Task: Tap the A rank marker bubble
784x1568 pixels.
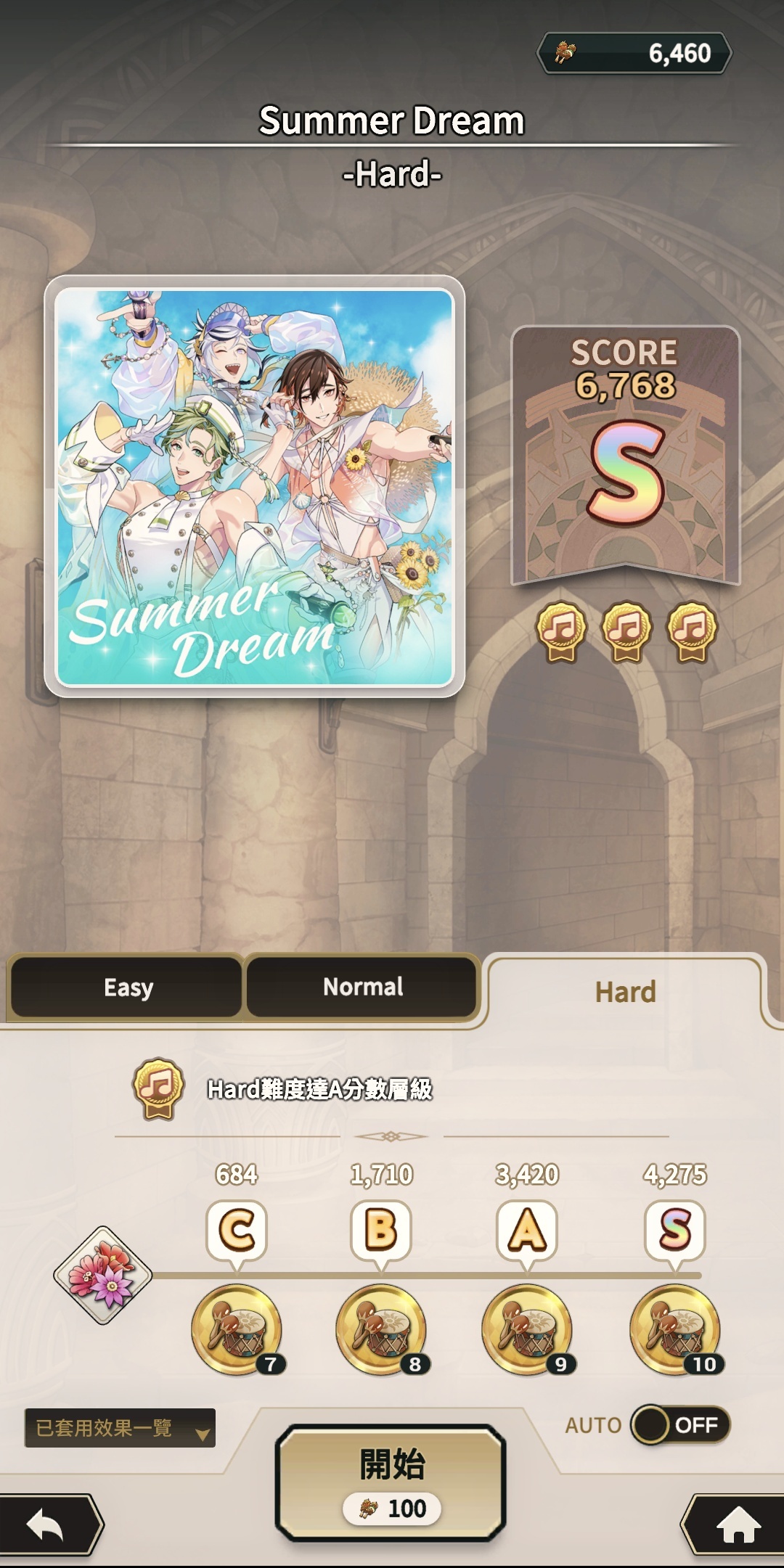Action: coord(527,1231)
